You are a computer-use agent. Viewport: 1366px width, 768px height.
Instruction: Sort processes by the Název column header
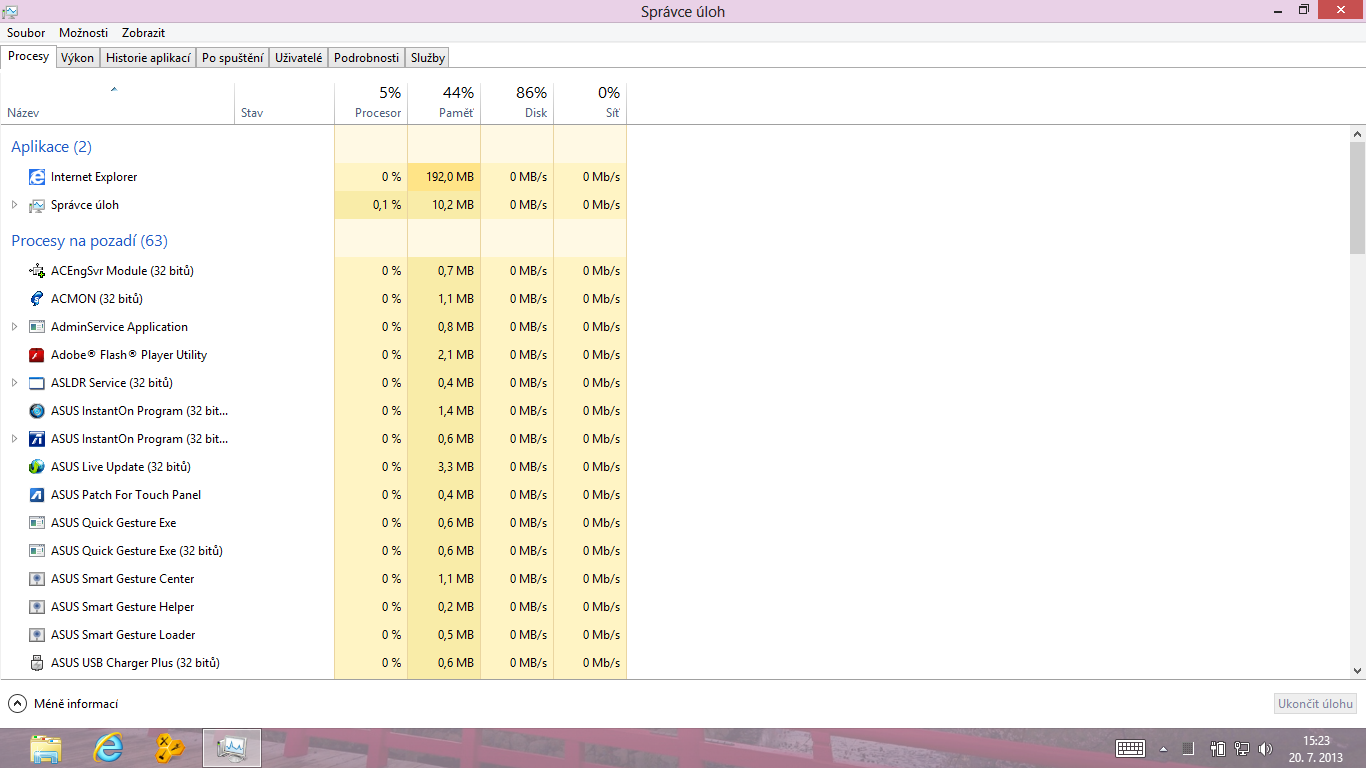click(x=118, y=104)
